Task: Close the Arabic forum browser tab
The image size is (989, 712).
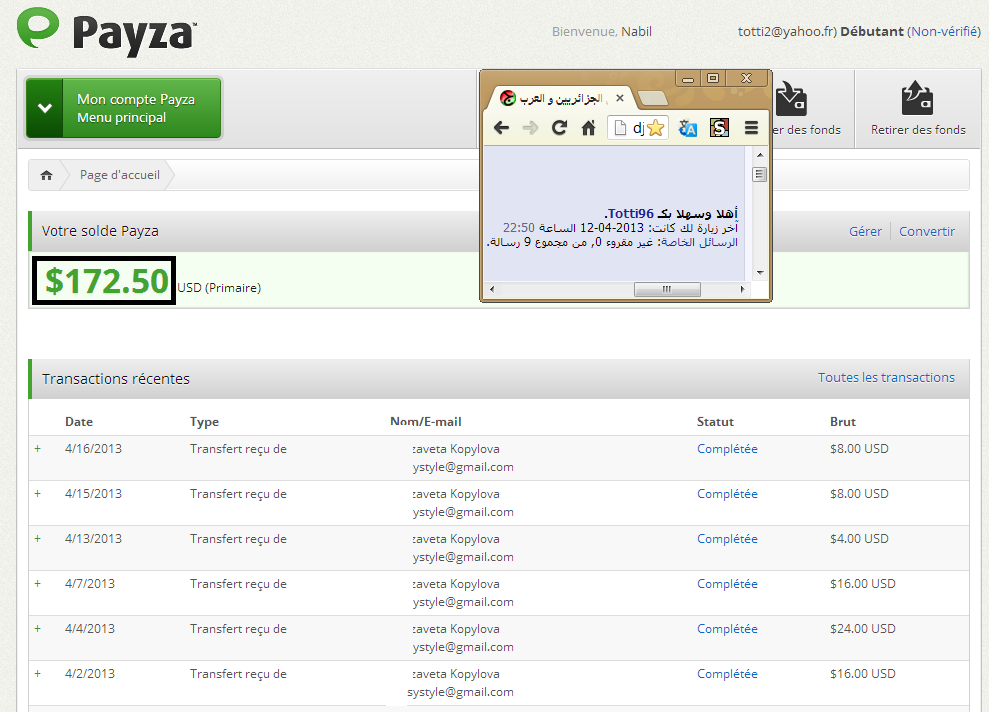Action: click(620, 98)
